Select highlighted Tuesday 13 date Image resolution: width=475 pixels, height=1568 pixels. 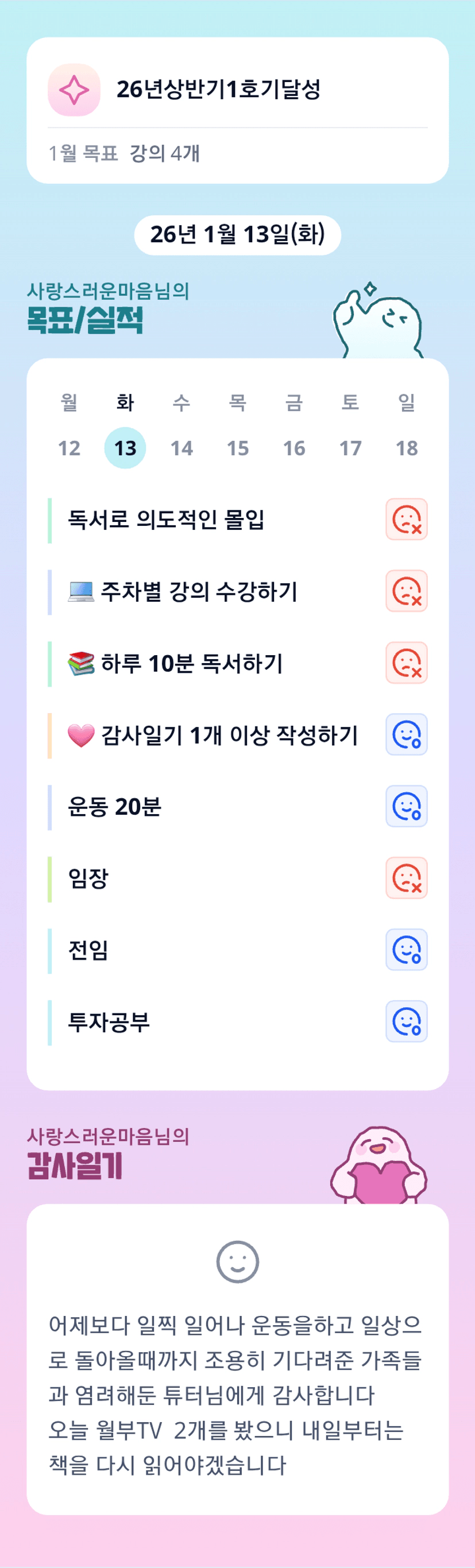pyautogui.click(x=125, y=448)
